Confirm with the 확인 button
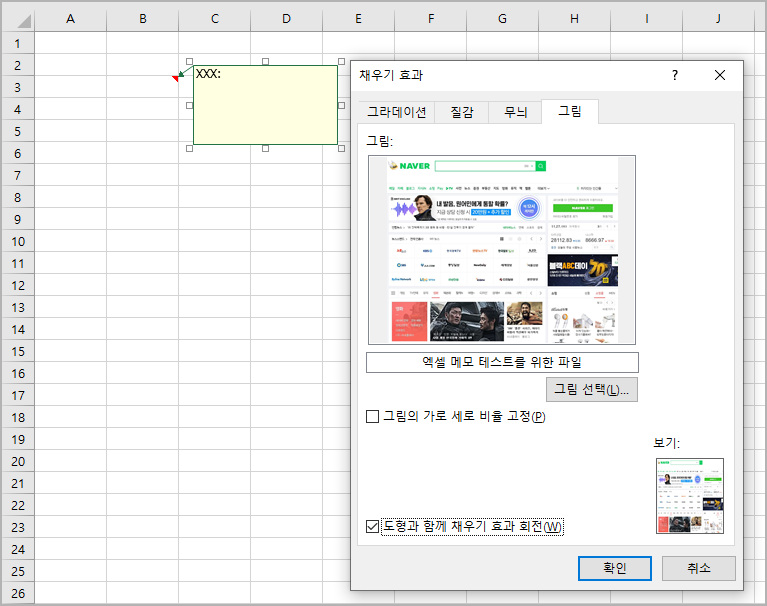The height and width of the screenshot is (606, 767). pyautogui.click(x=614, y=568)
